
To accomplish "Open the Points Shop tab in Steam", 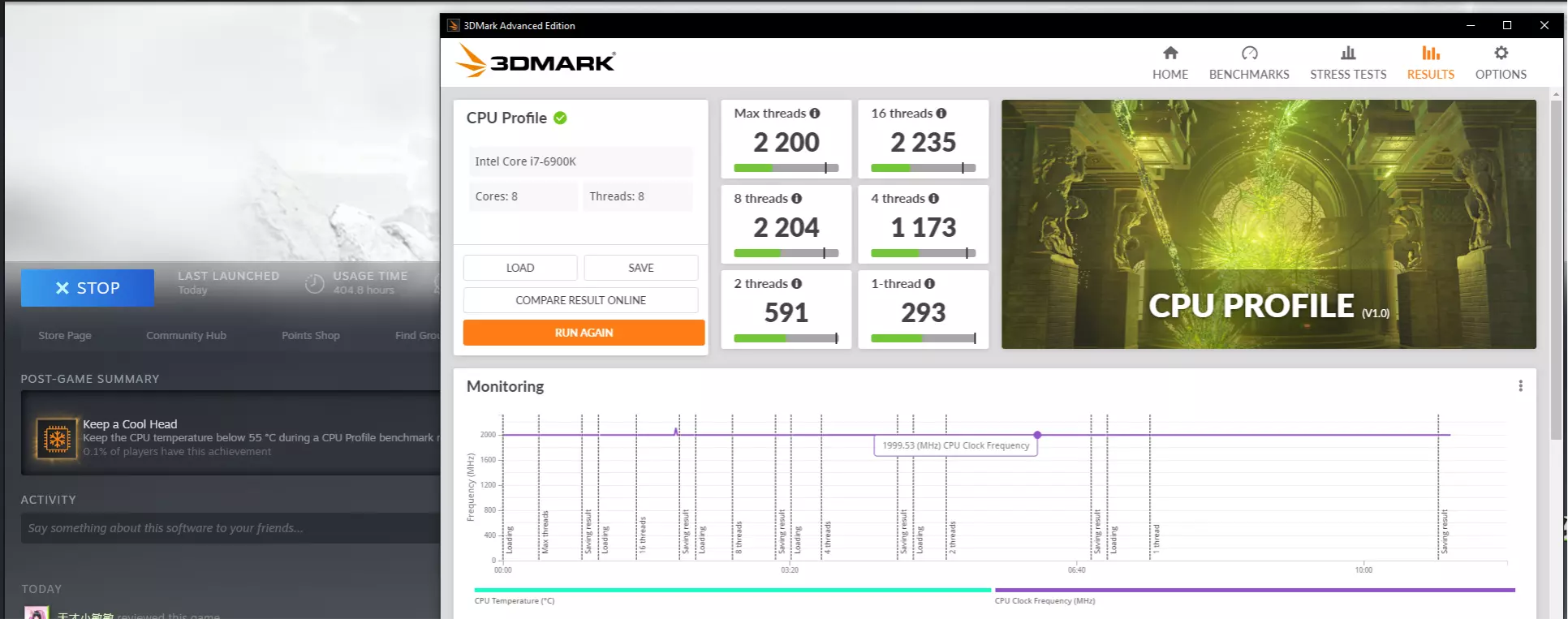I will pyautogui.click(x=311, y=336).
